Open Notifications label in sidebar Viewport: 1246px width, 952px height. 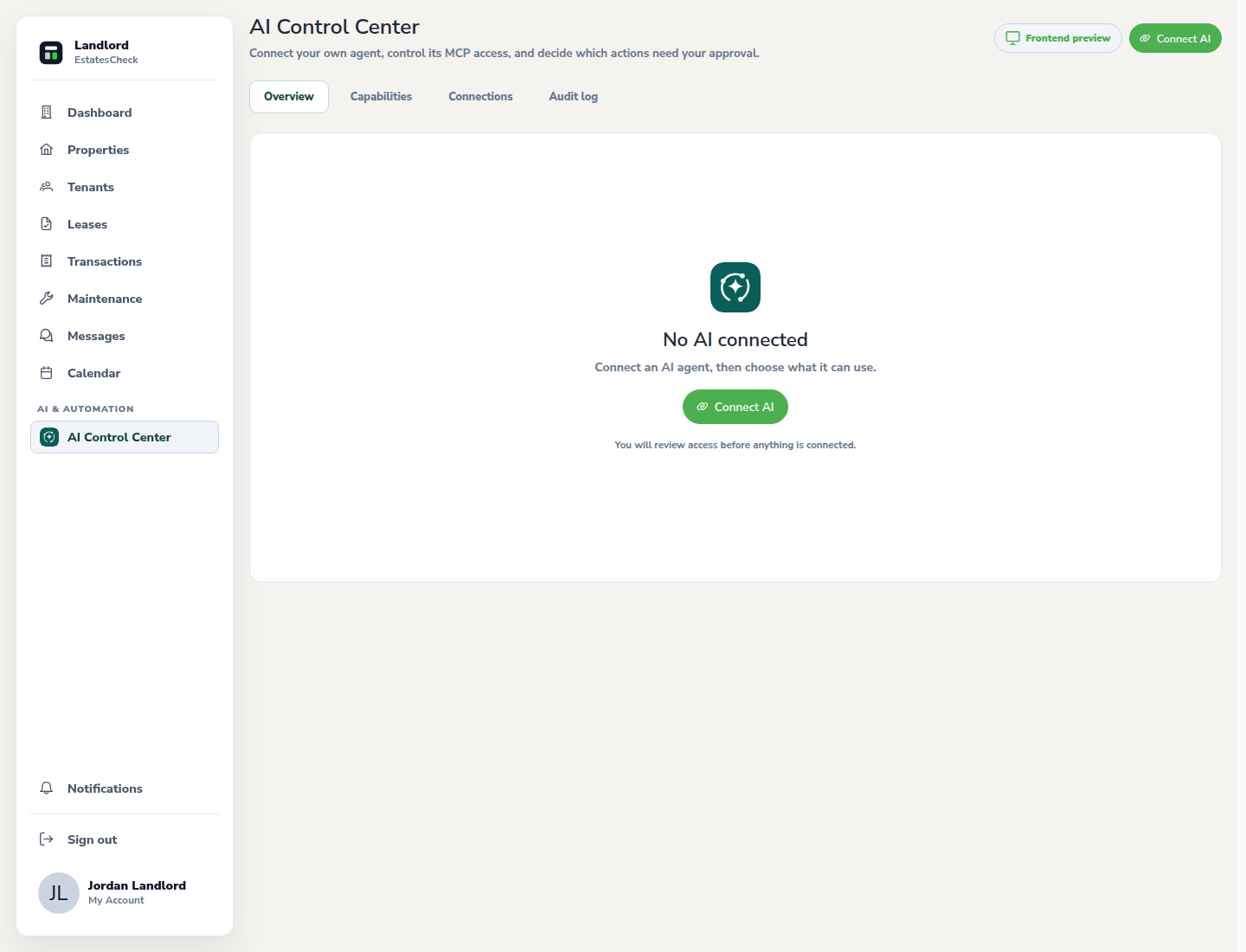[105, 788]
